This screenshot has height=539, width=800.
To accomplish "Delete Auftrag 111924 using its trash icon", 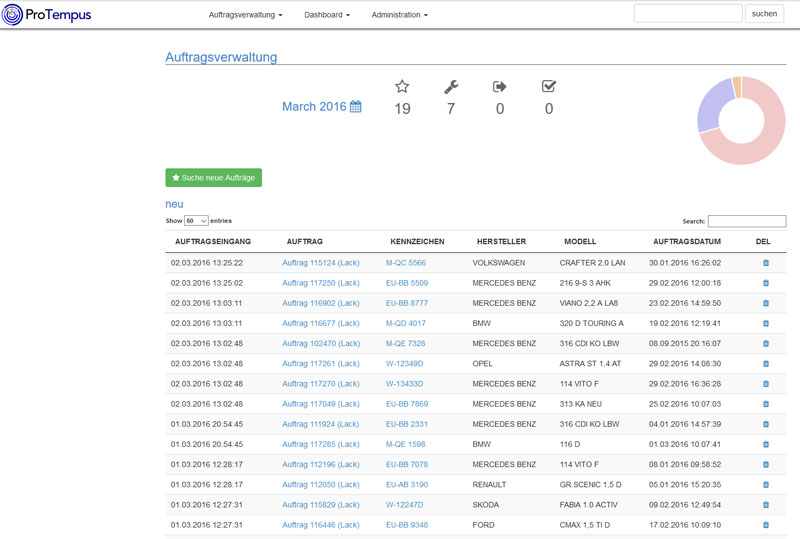I will pos(766,424).
